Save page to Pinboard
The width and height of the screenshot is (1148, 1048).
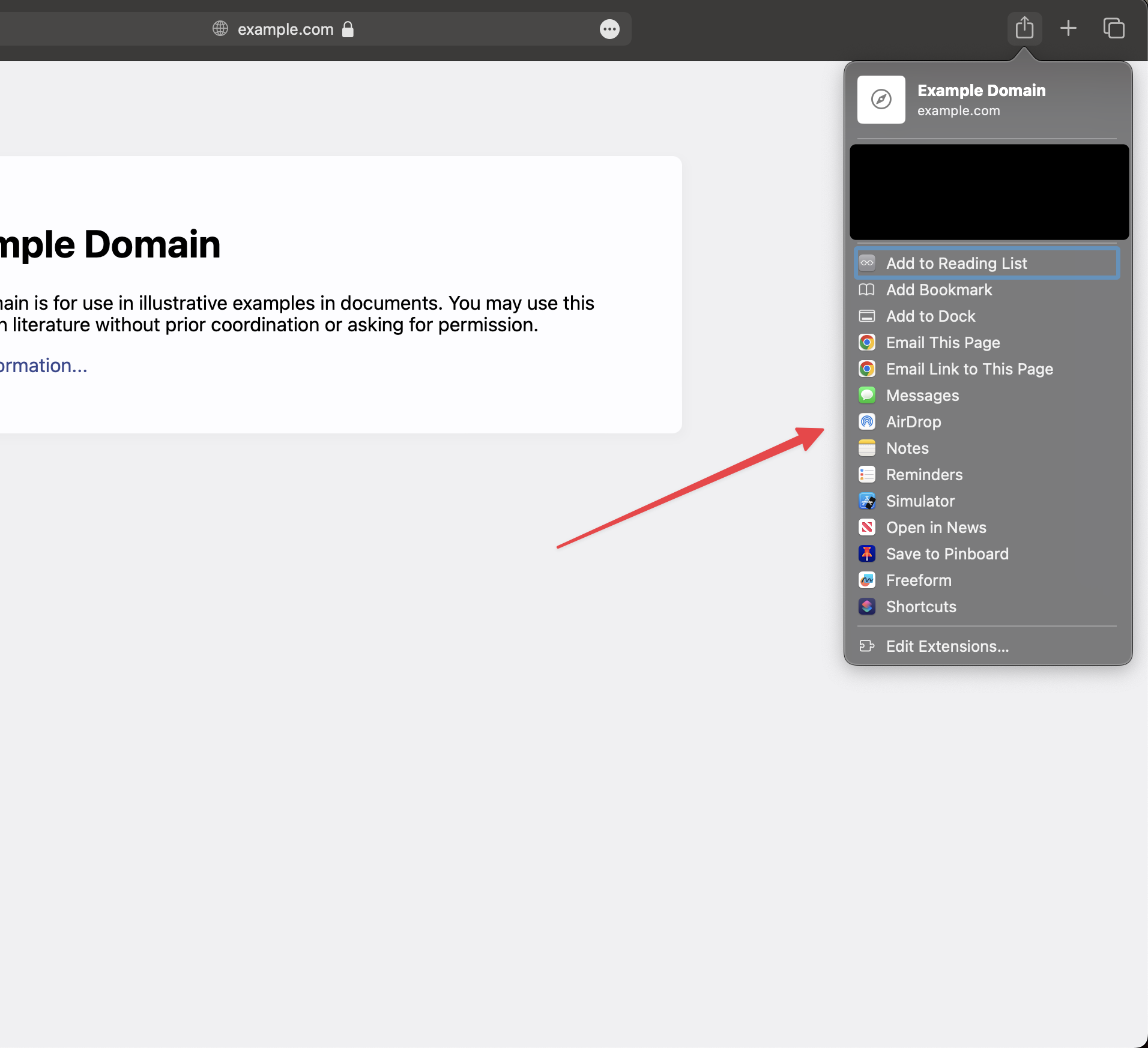click(947, 553)
